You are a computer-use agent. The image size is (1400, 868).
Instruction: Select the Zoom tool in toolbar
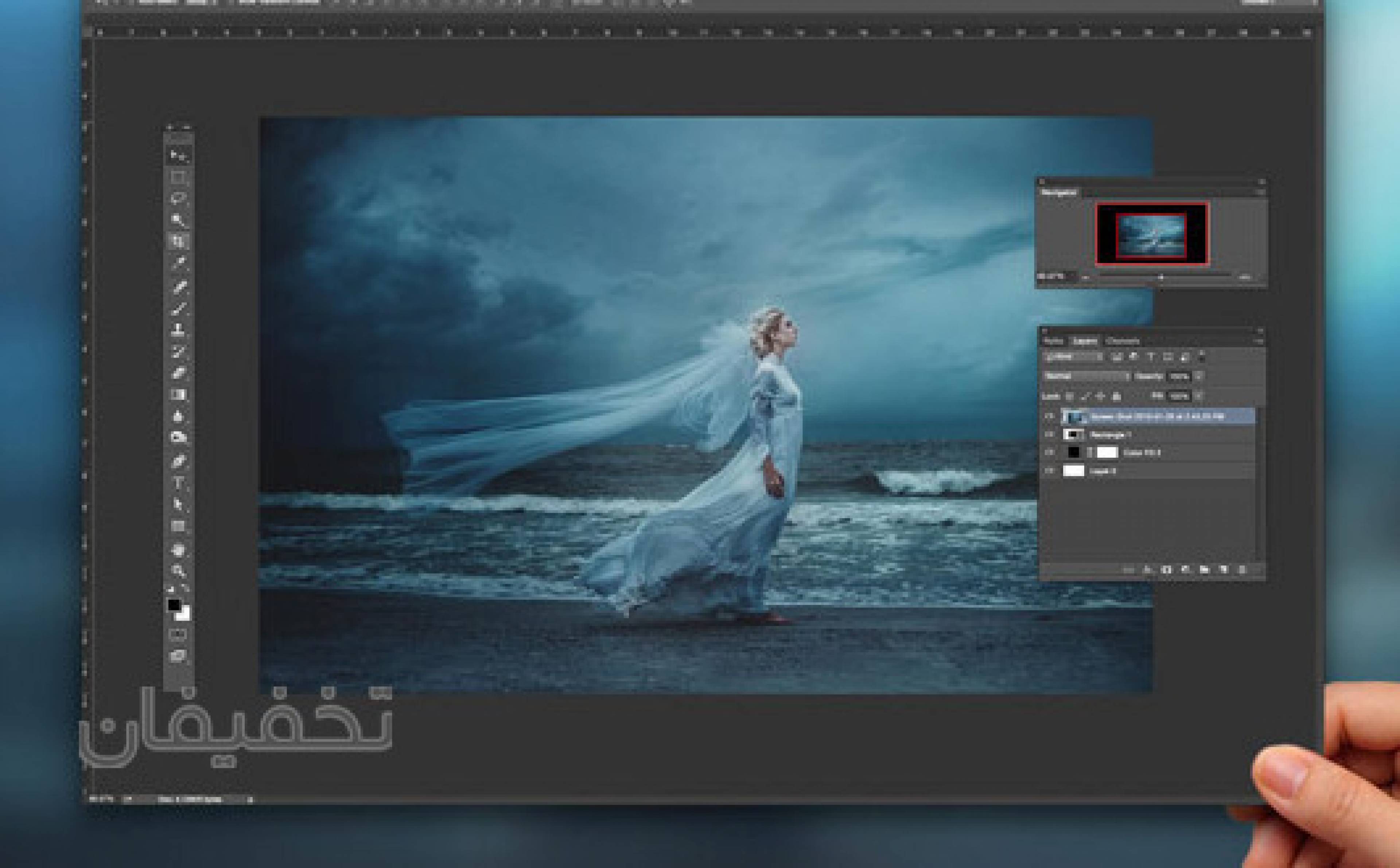point(179,571)
